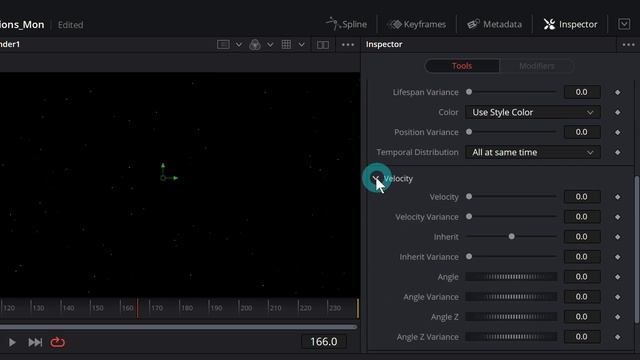Click the Velocity Variance value field
Screen dimensions: 640x360
tap(582, 217)
